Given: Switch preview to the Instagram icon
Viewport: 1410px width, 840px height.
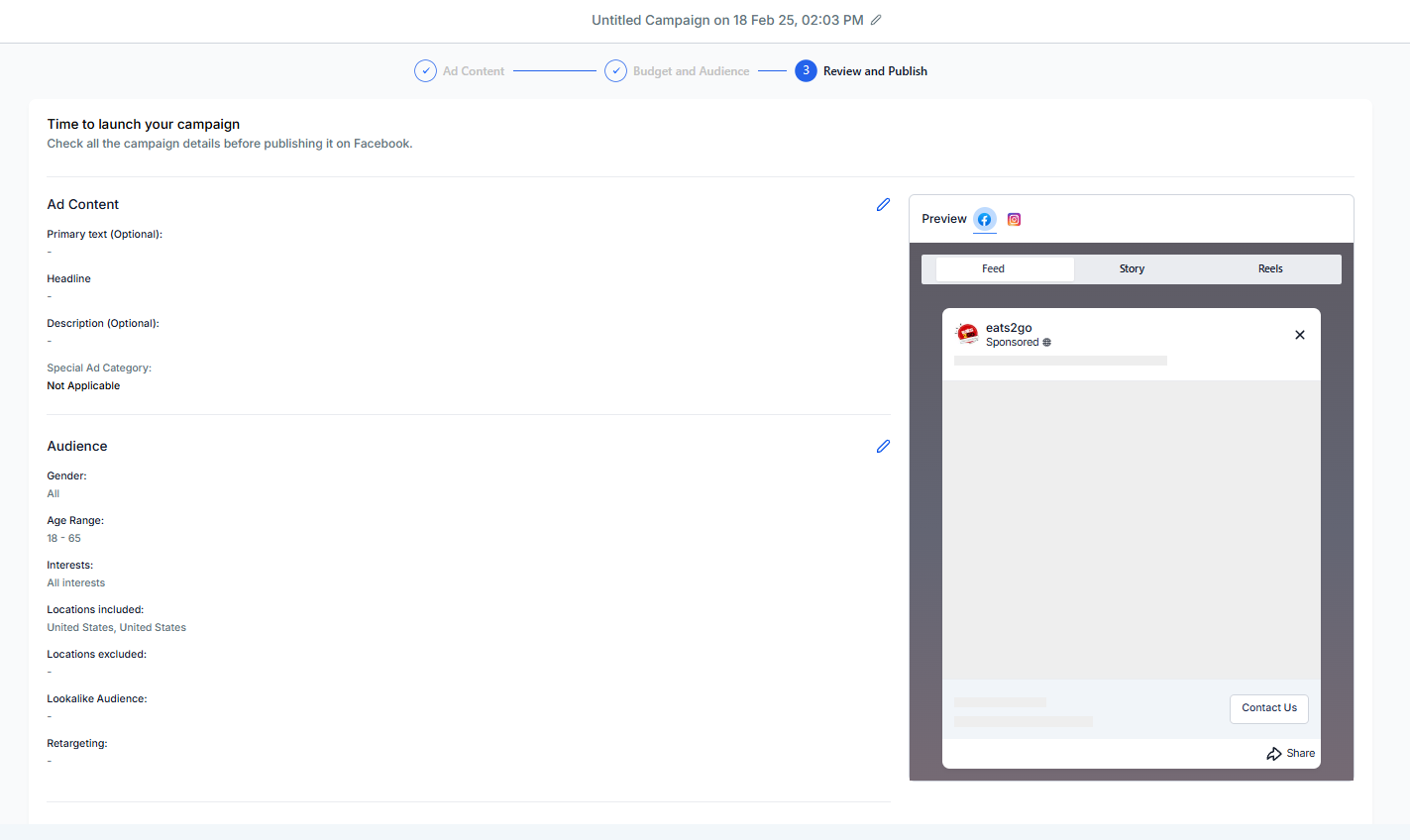Looking at the screenshot, I should tap(1014, 219).
